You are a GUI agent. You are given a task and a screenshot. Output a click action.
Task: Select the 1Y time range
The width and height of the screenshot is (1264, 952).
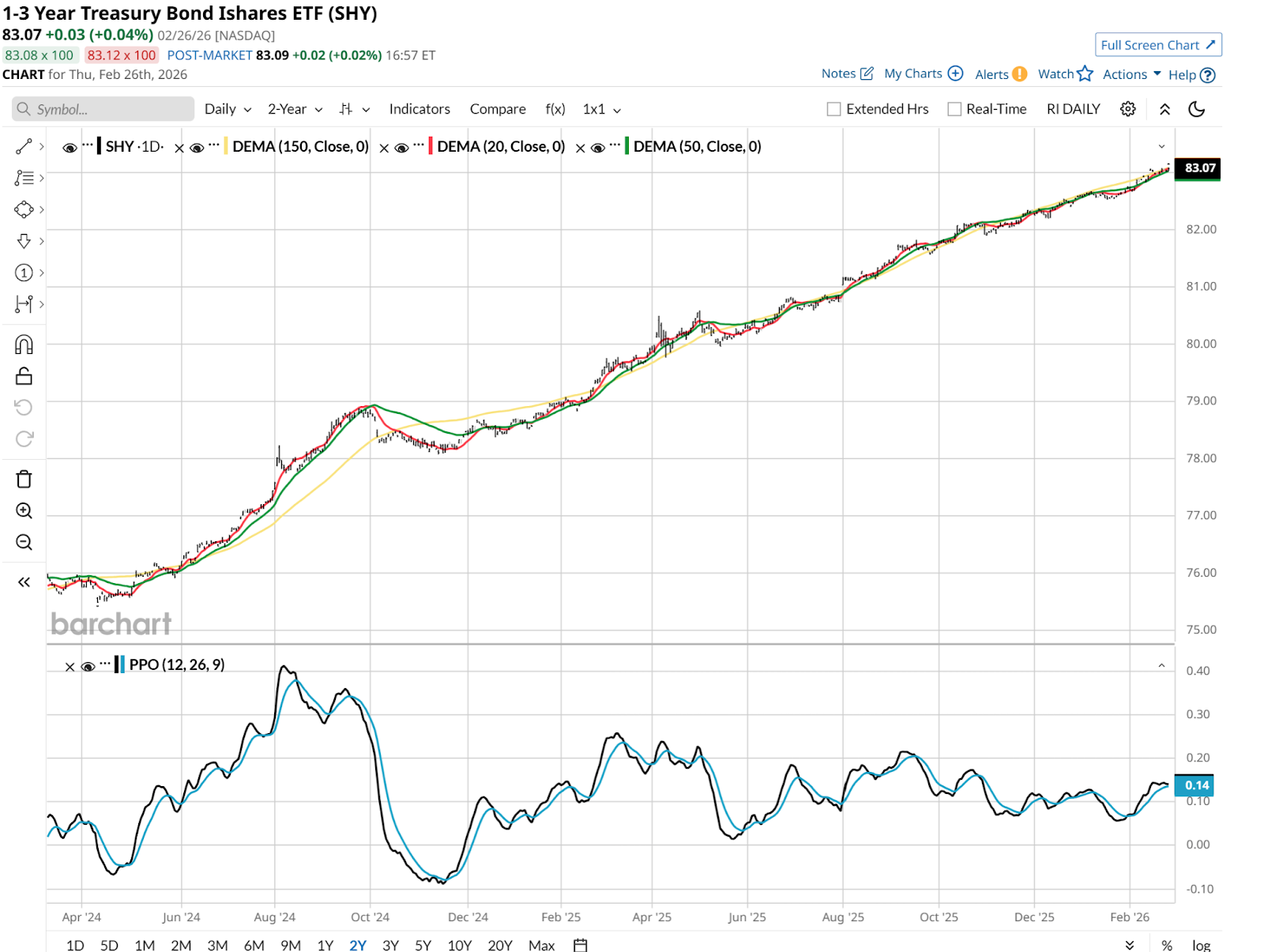pyautogui.click(x=325, y=945)
